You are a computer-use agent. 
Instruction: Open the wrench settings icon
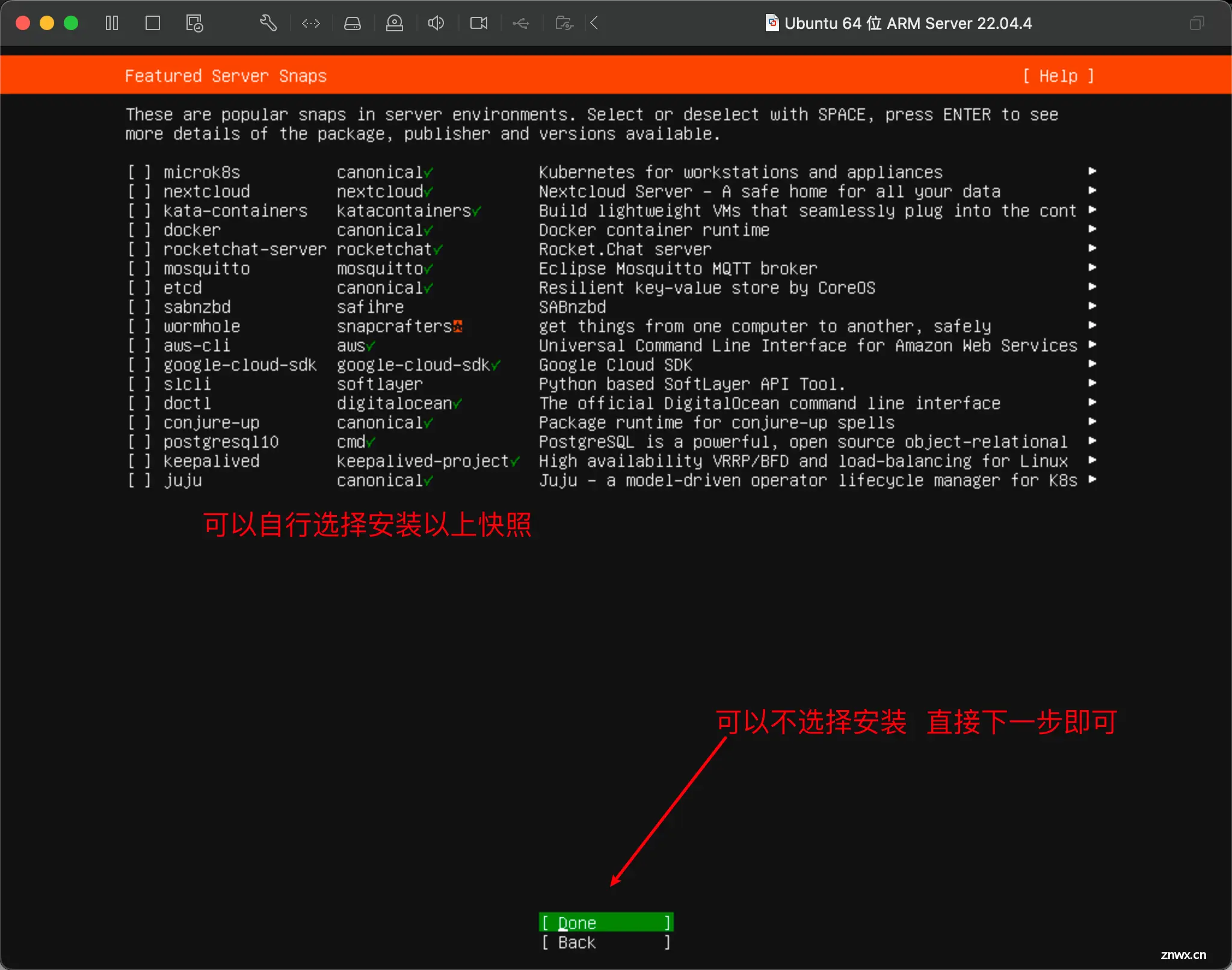(268, 23)
